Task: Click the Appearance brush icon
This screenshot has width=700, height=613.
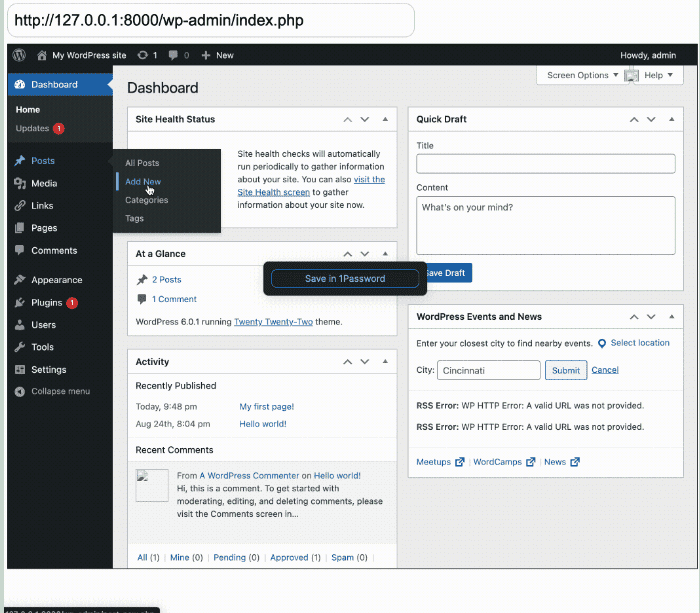Action: pos(20,280)
